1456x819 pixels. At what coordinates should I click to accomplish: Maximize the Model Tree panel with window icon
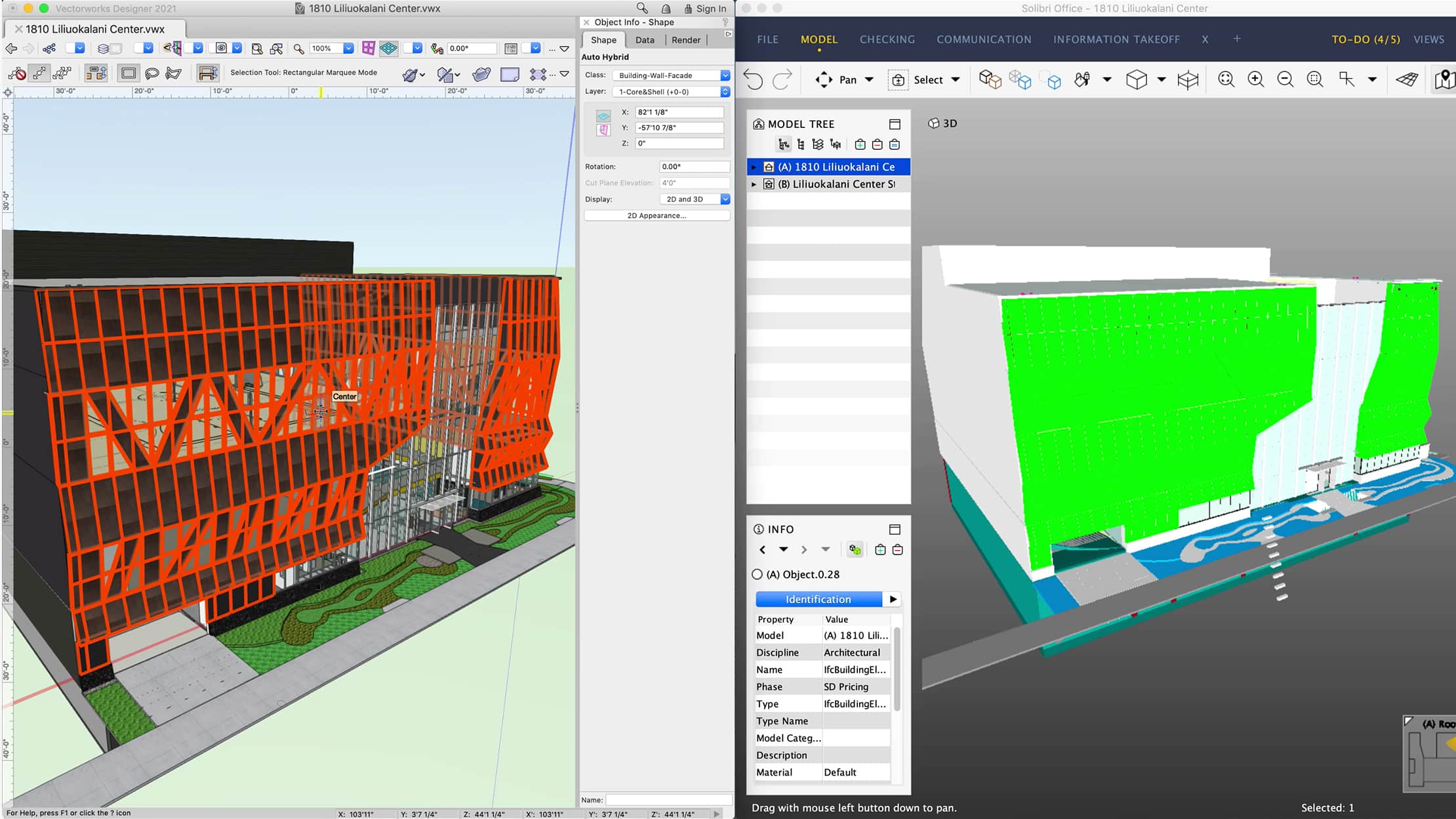point(895,124)
